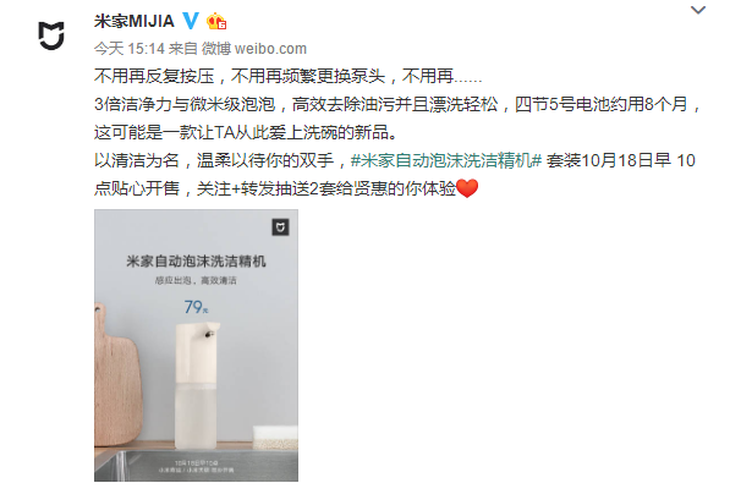Open the 米家MIJIA username link

tap(134, 21)
